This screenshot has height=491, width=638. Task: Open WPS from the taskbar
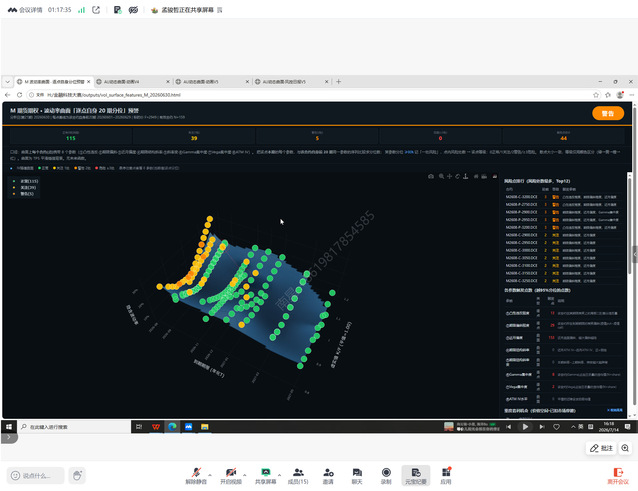coord(156,426)
